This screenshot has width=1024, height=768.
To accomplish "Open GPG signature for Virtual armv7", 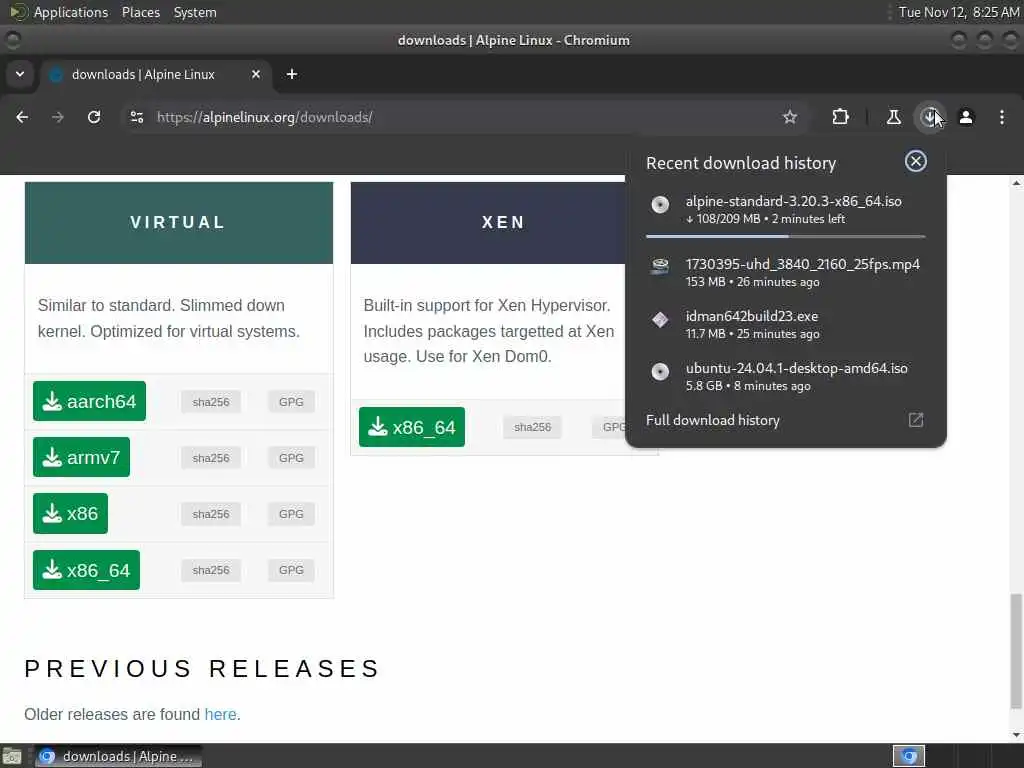I will [x=291, y=458].
